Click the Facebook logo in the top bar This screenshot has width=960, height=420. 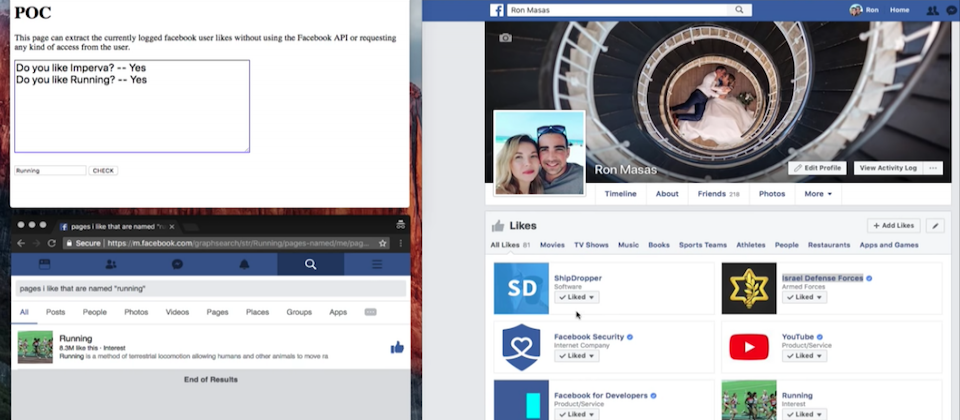497,10
